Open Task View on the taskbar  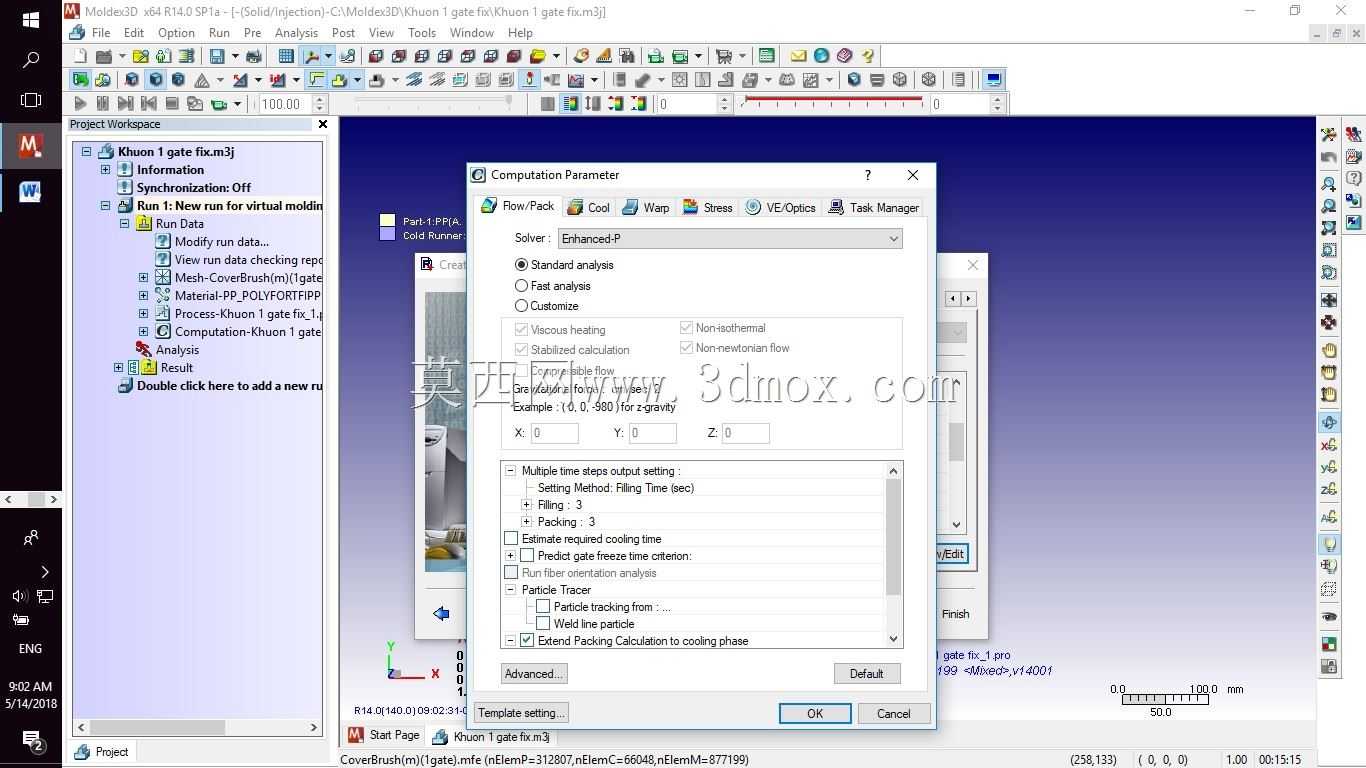(x=30, y=100)
